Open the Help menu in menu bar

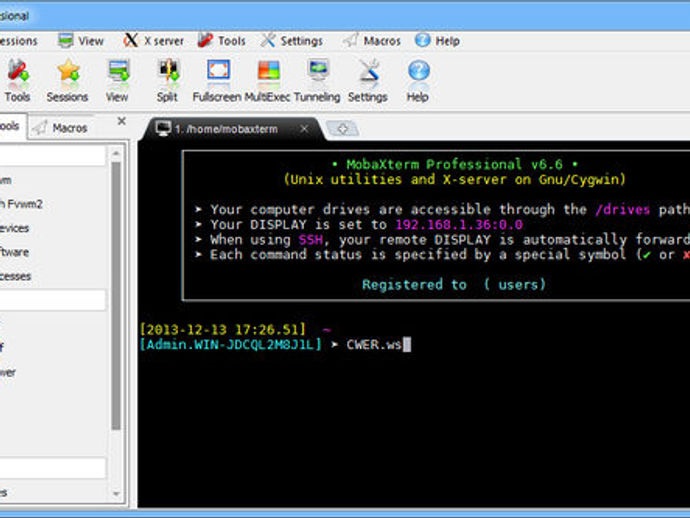pyautogui.click(x=437, y=41)
